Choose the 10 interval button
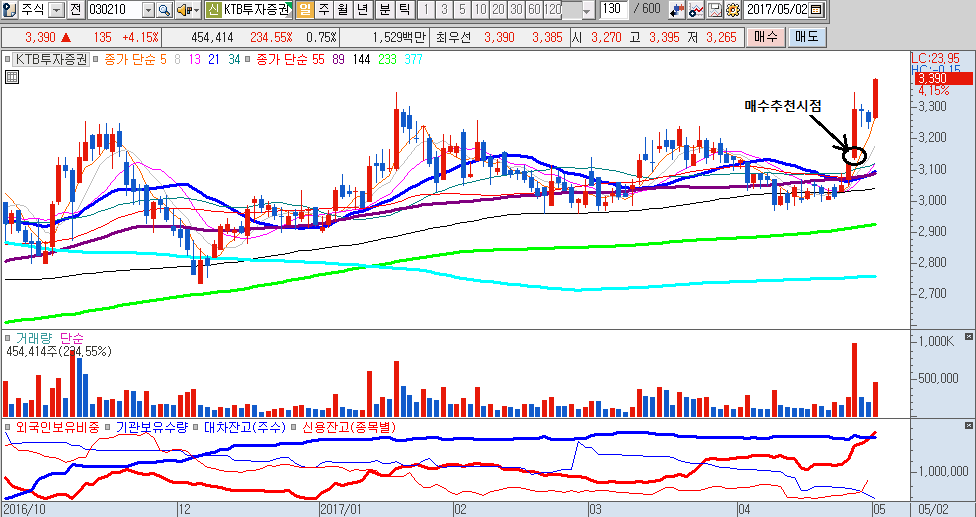This screenshot has width=976, height=517. pyautogui.click(x=480, y=10)
